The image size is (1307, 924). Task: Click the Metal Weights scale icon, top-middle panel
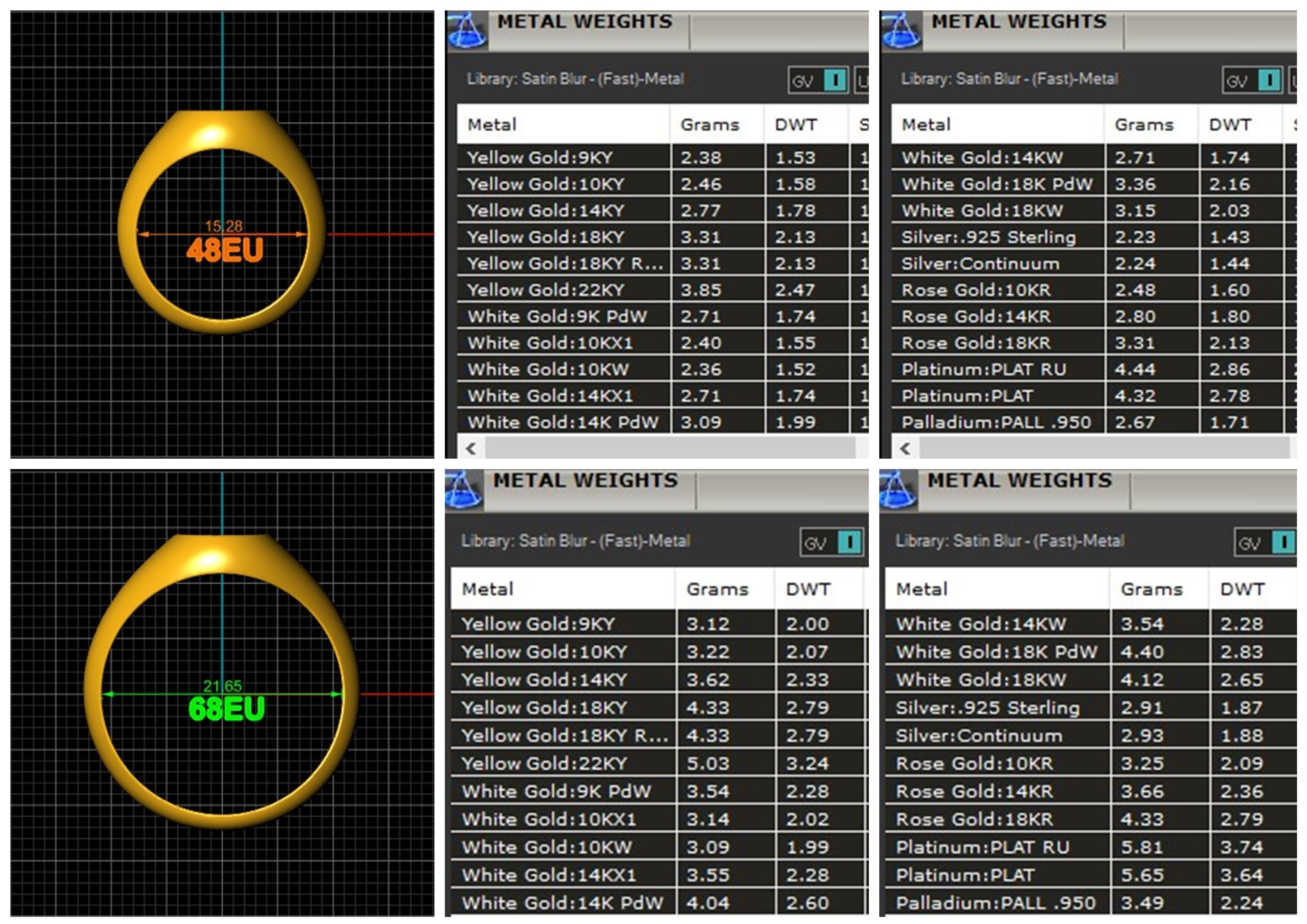(466, 31)
